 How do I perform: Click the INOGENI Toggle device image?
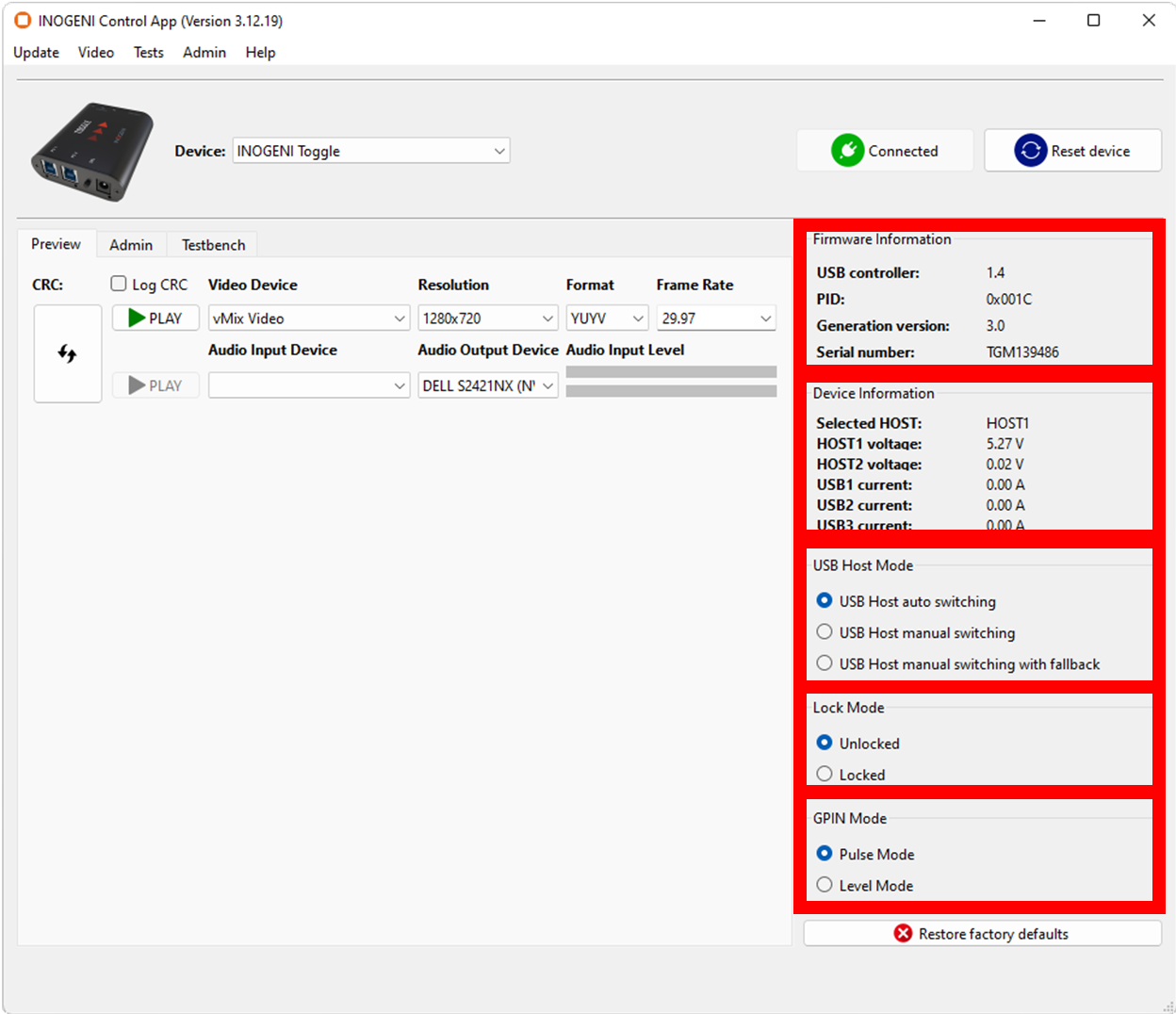(91, 152)
